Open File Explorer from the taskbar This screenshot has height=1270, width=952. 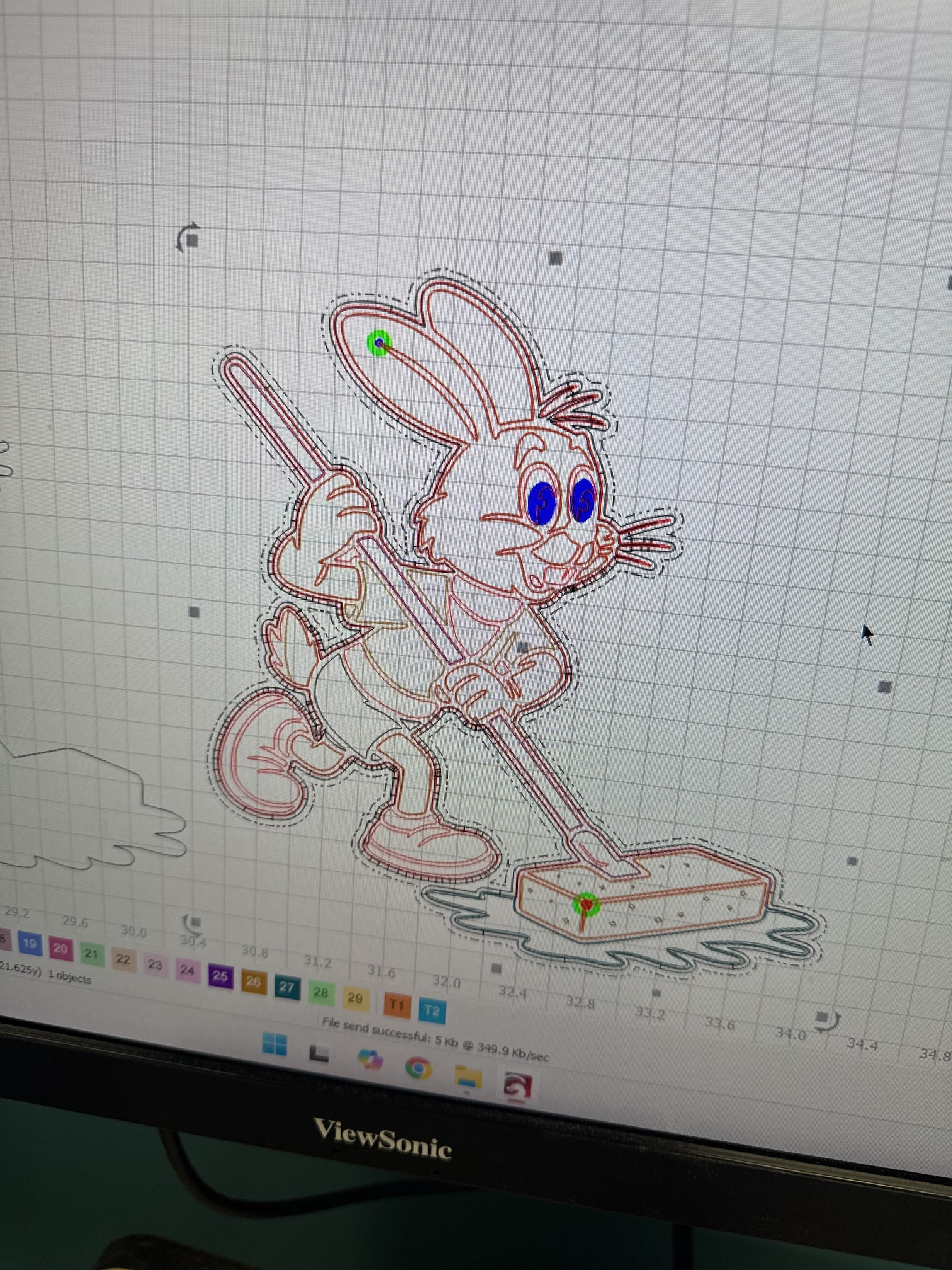click(x=468, y=1077)
